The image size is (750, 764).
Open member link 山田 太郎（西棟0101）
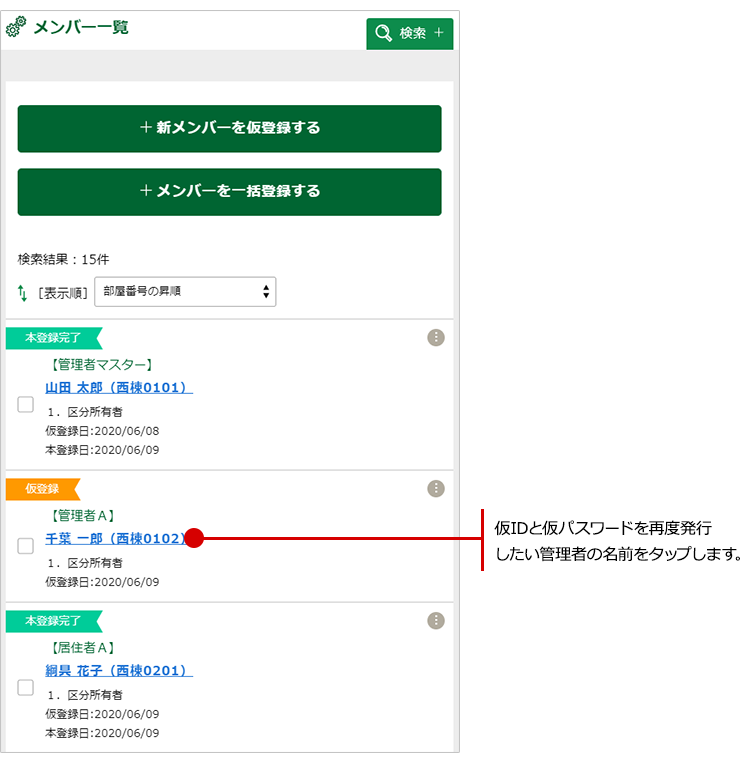click(x=119, y=387)
